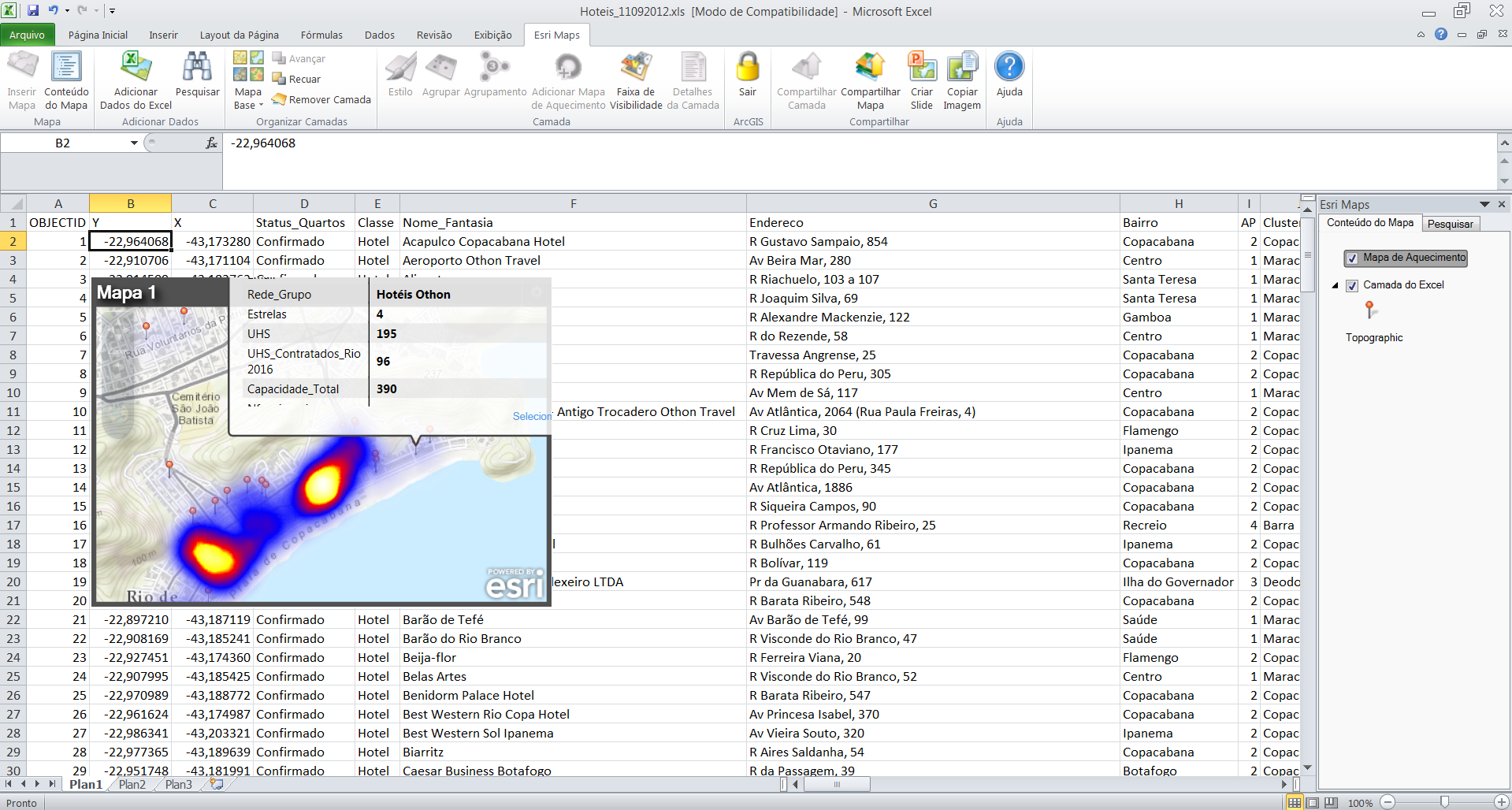Image resolution: width=1512 pixels, height=810 pixels.
Task: Minimize the ribbon with the caret
Action: (x=1421, y=35)
